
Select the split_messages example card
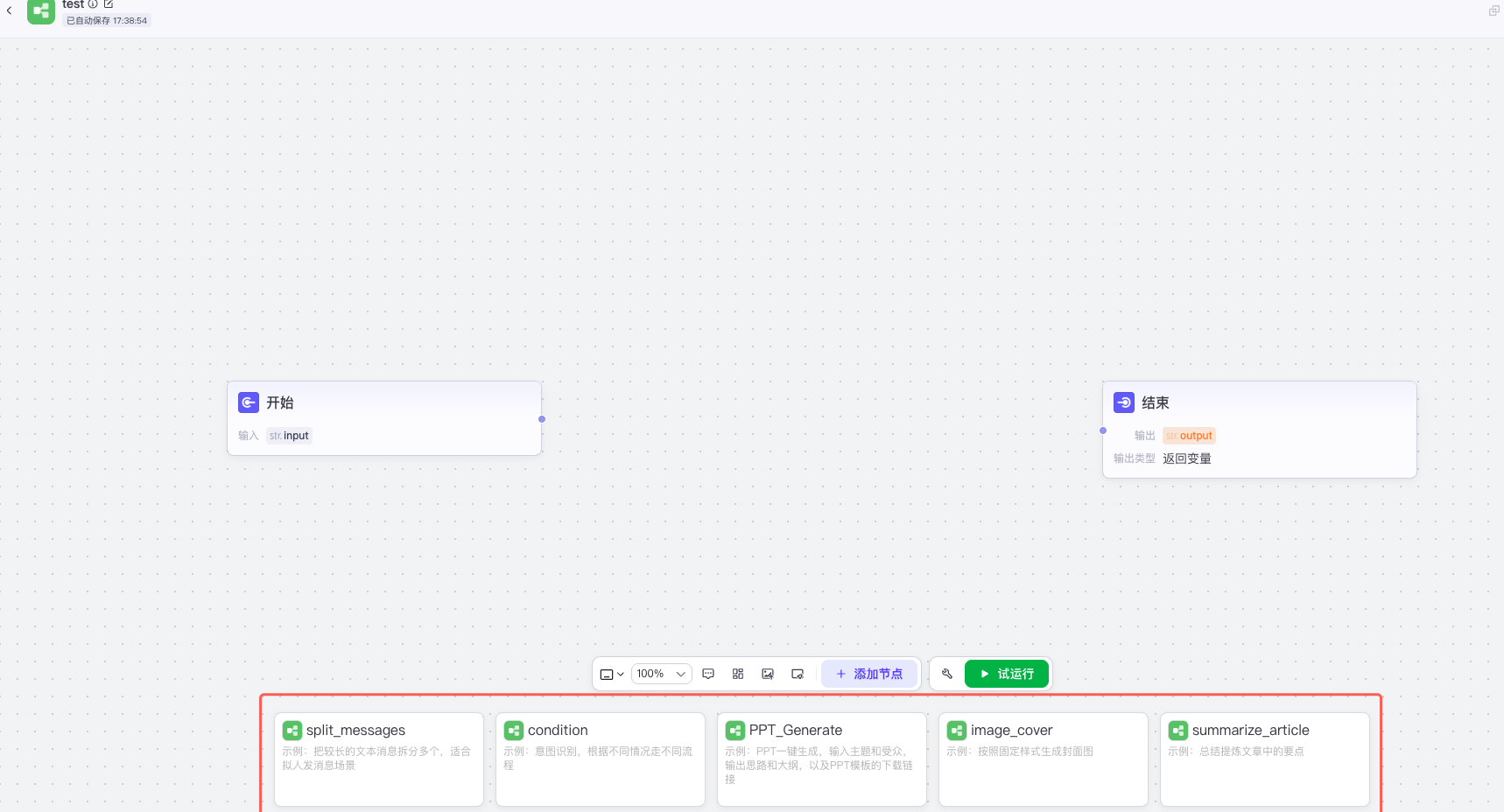pos(378,759)
